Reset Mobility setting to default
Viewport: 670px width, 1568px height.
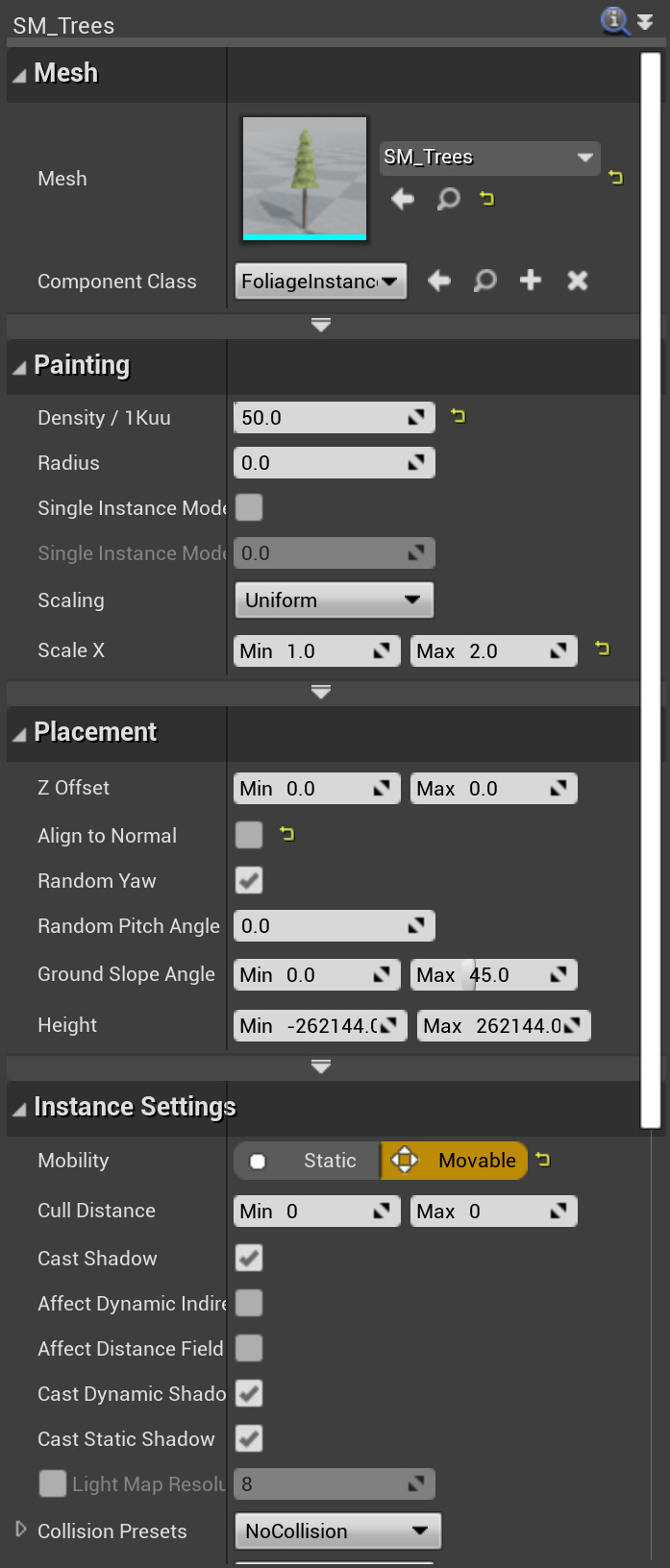point(543,1160)
